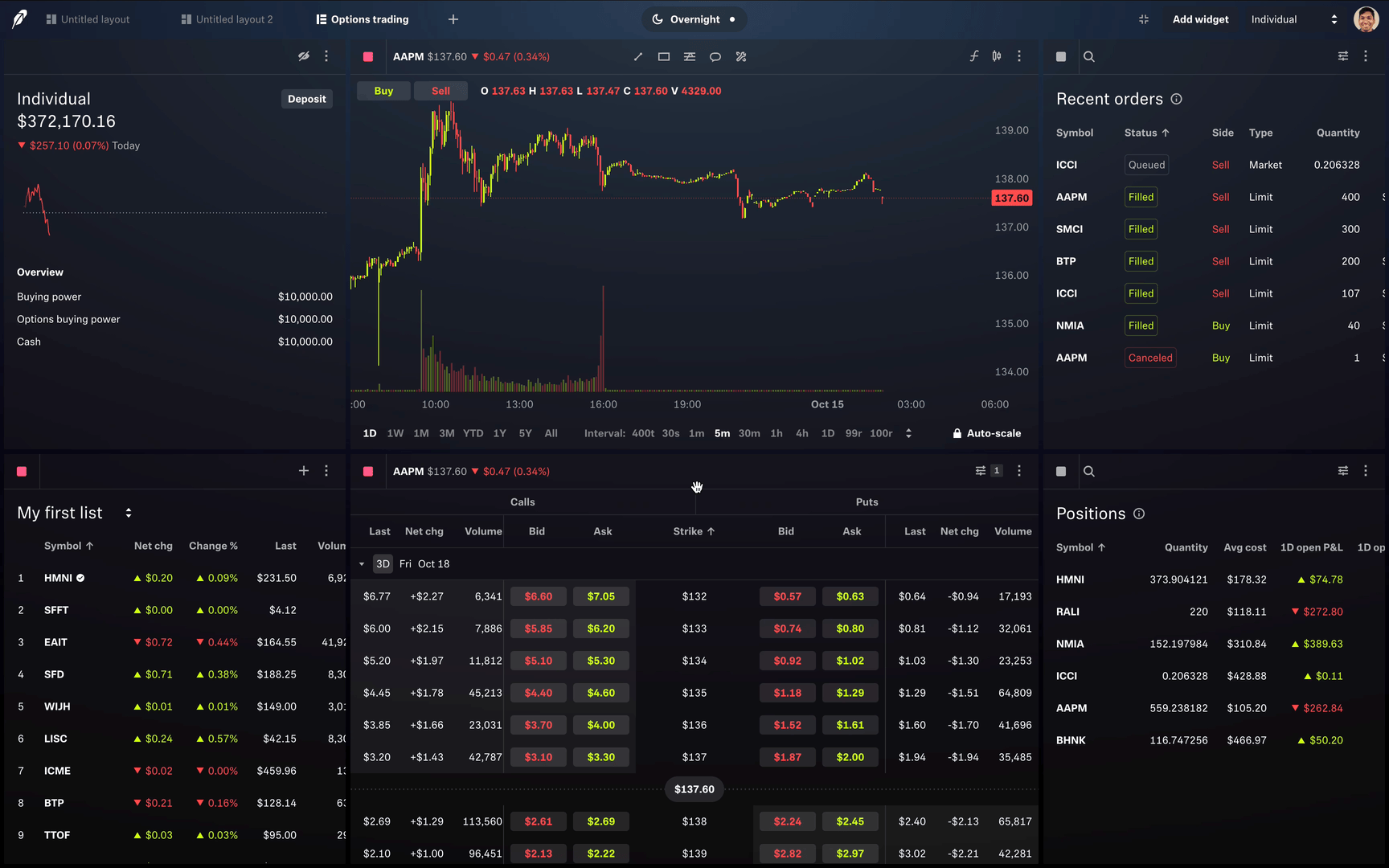Open the fx function icon near chart settings
Screen dimensions: 1389x868
[x=973, y=56]
